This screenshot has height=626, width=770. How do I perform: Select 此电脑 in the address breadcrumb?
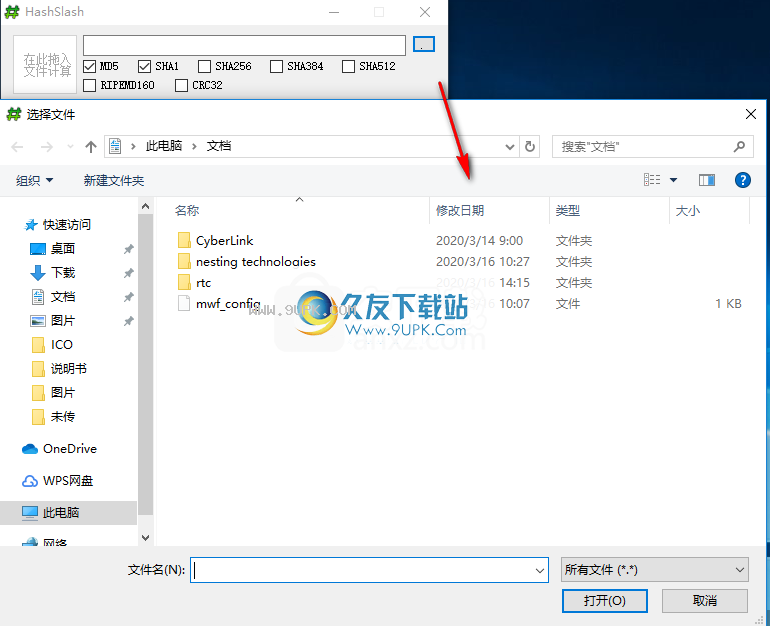pos(164,146)
